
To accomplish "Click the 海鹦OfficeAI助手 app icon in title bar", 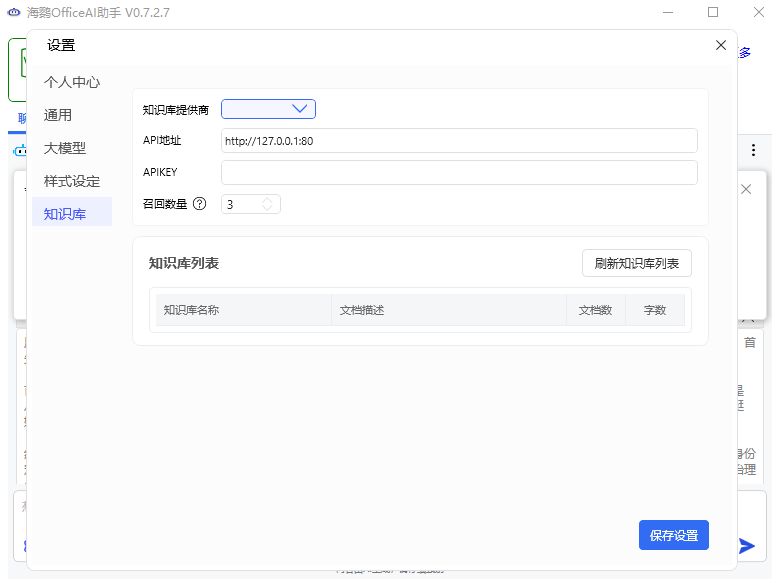I will coord(14,12).
